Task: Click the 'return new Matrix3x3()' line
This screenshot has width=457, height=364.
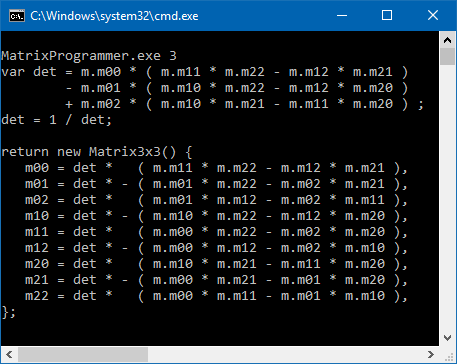Action: (x=97, y=152)
